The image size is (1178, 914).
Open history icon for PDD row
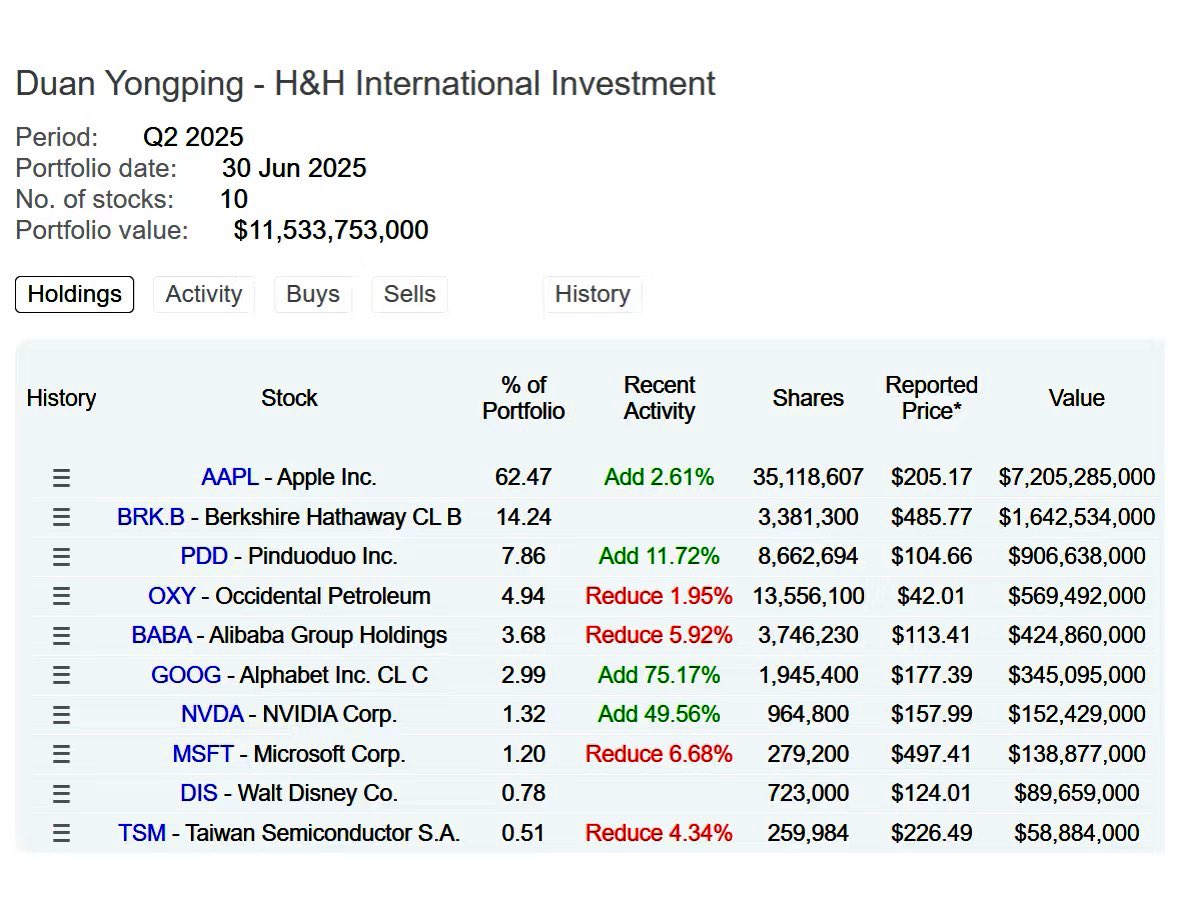[62, 557]
